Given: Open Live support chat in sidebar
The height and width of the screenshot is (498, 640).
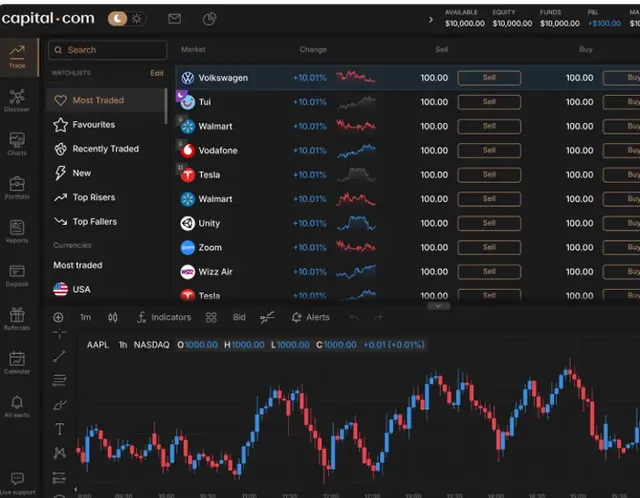Looking at the screenshot, I should pos(17,484).
